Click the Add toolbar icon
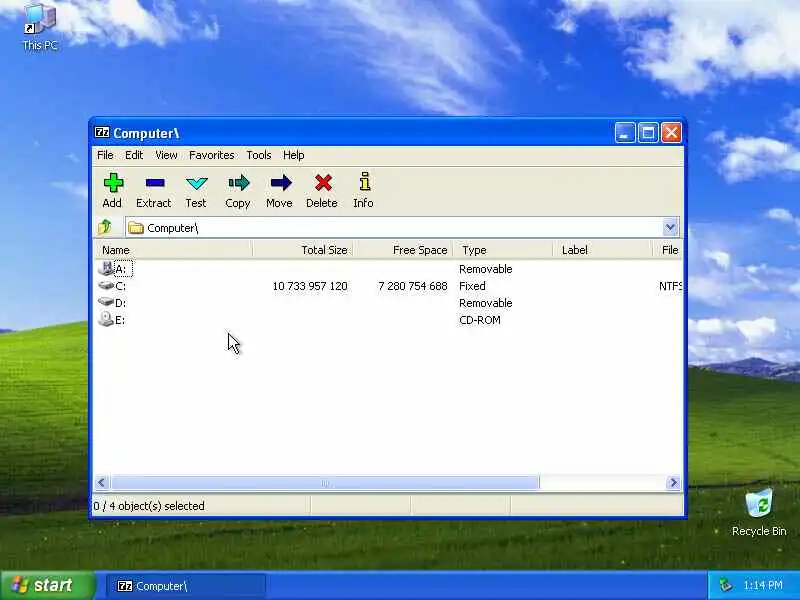Image resolution: width=800 pixels, height=600 pixels. (x=113, y=183)
